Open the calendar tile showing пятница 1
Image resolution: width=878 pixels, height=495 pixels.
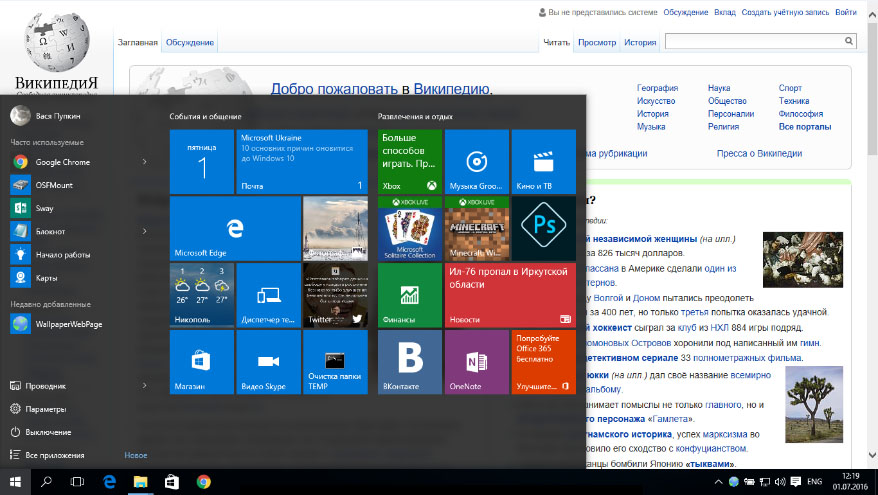click(202, 162)
